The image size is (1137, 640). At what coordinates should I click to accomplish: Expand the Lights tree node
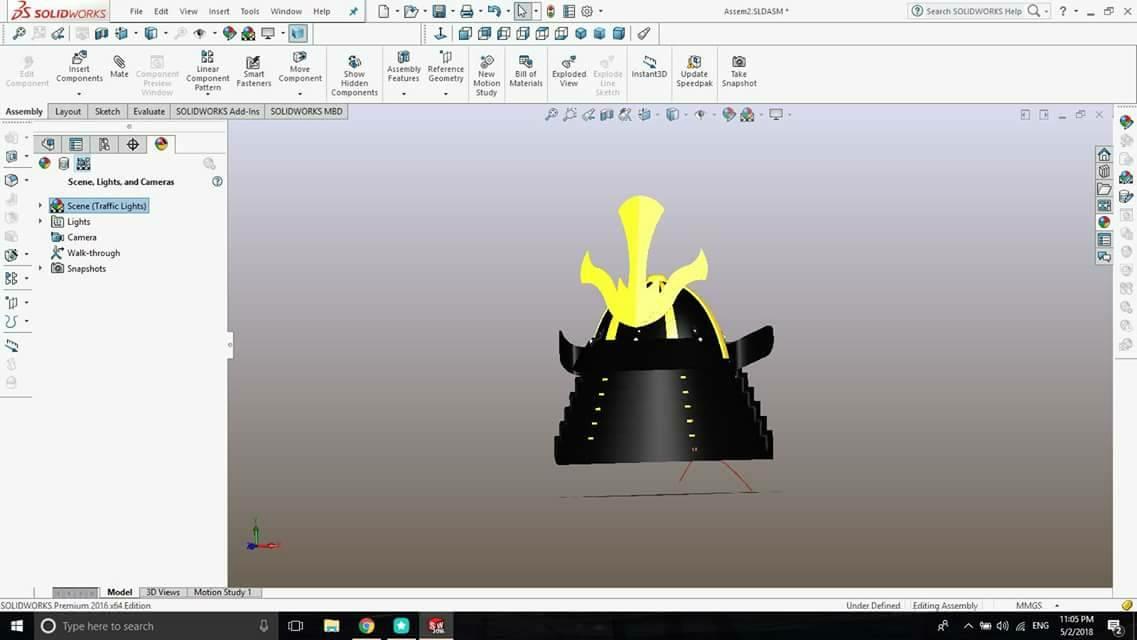click(41, 221)
